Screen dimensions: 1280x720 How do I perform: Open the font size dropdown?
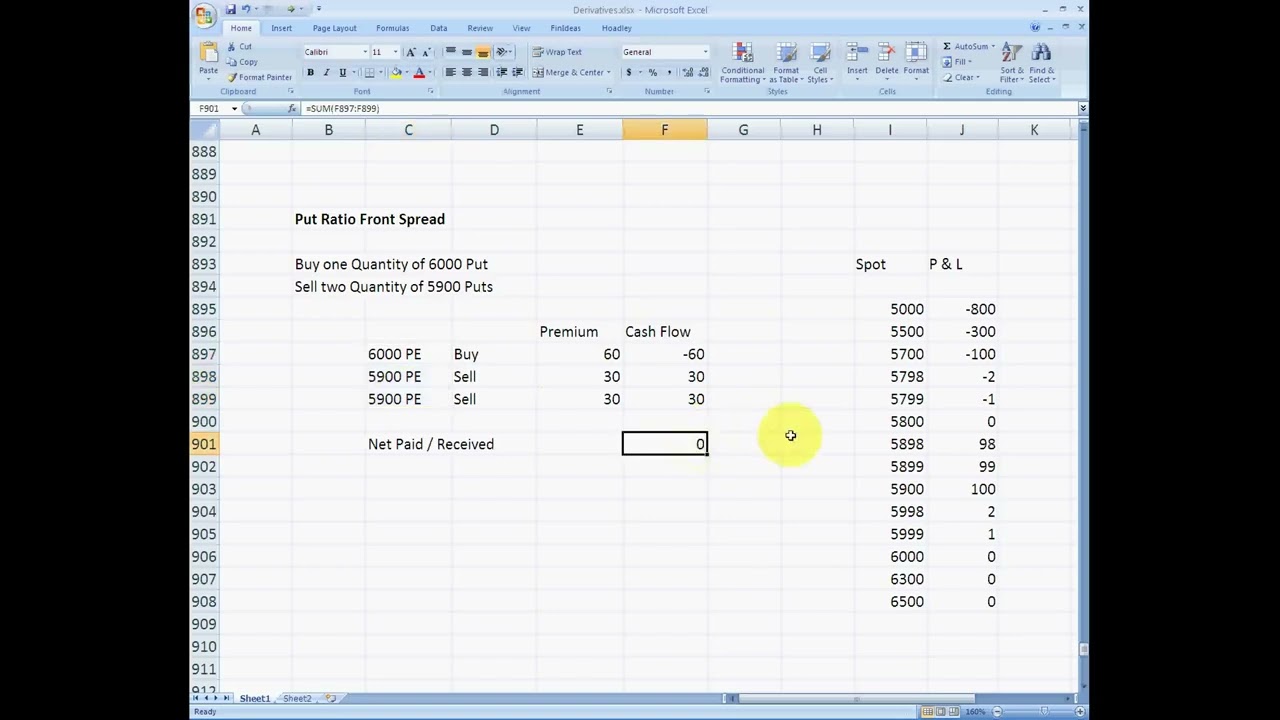(395, 52)
